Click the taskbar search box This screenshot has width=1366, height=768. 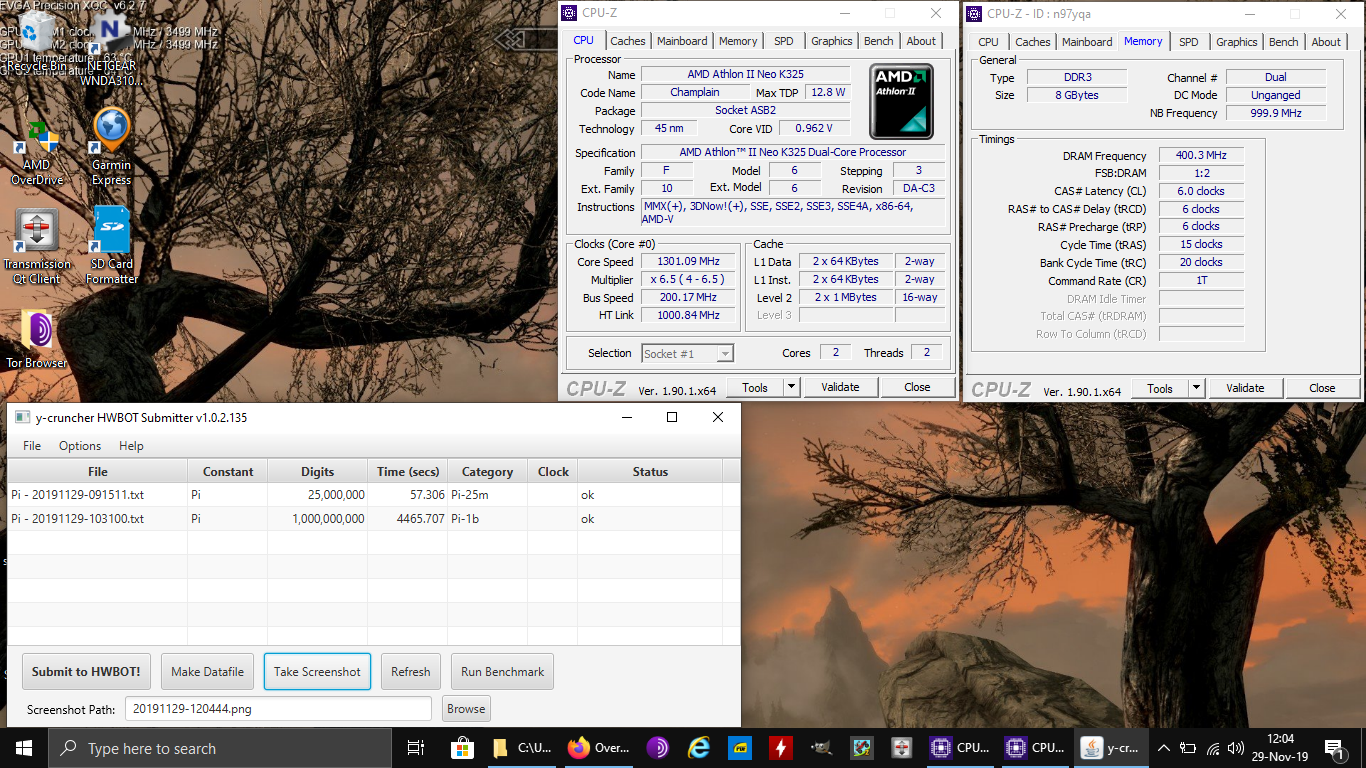220,748
